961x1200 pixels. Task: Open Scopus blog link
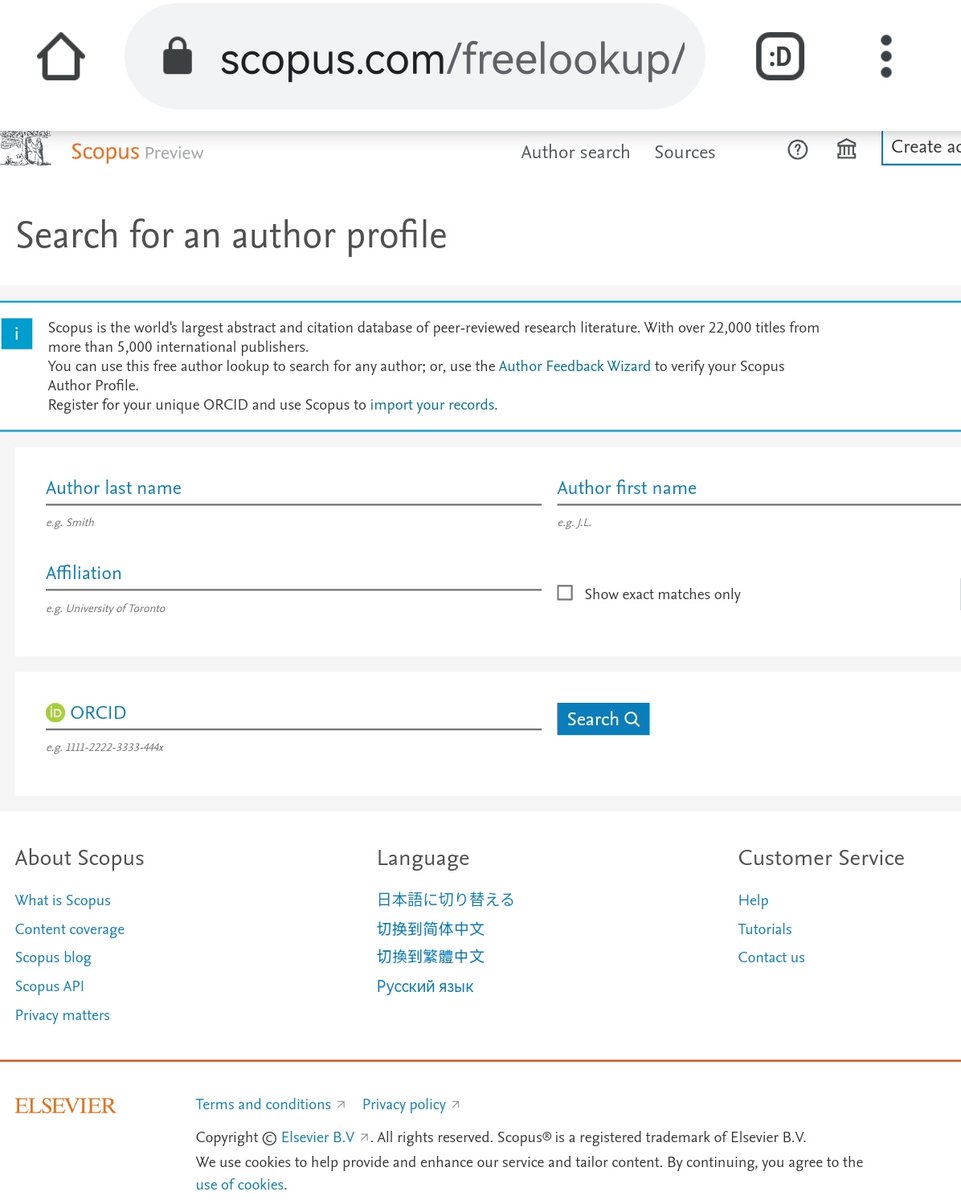[x=53, y=957]
